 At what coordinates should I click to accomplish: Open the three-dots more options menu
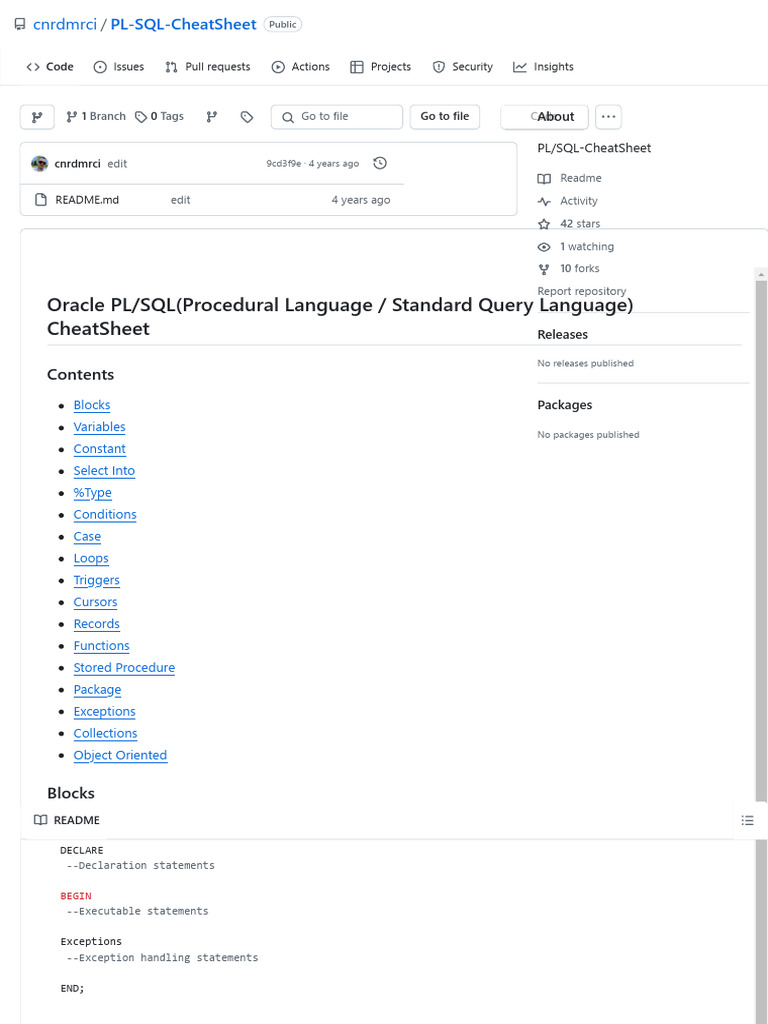[x=608, y=117]
